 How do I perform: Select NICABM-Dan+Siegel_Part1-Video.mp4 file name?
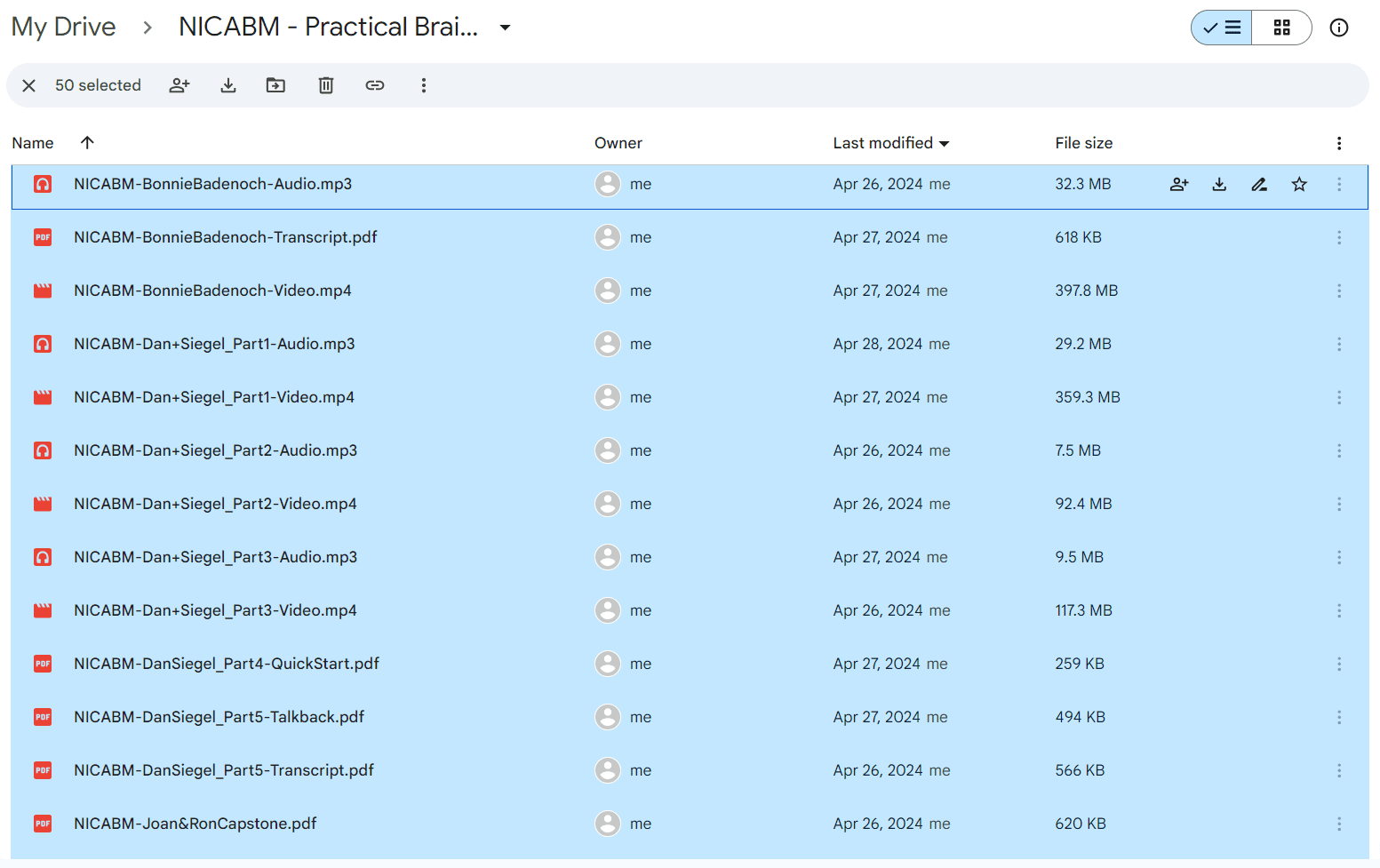coord(214,397)
